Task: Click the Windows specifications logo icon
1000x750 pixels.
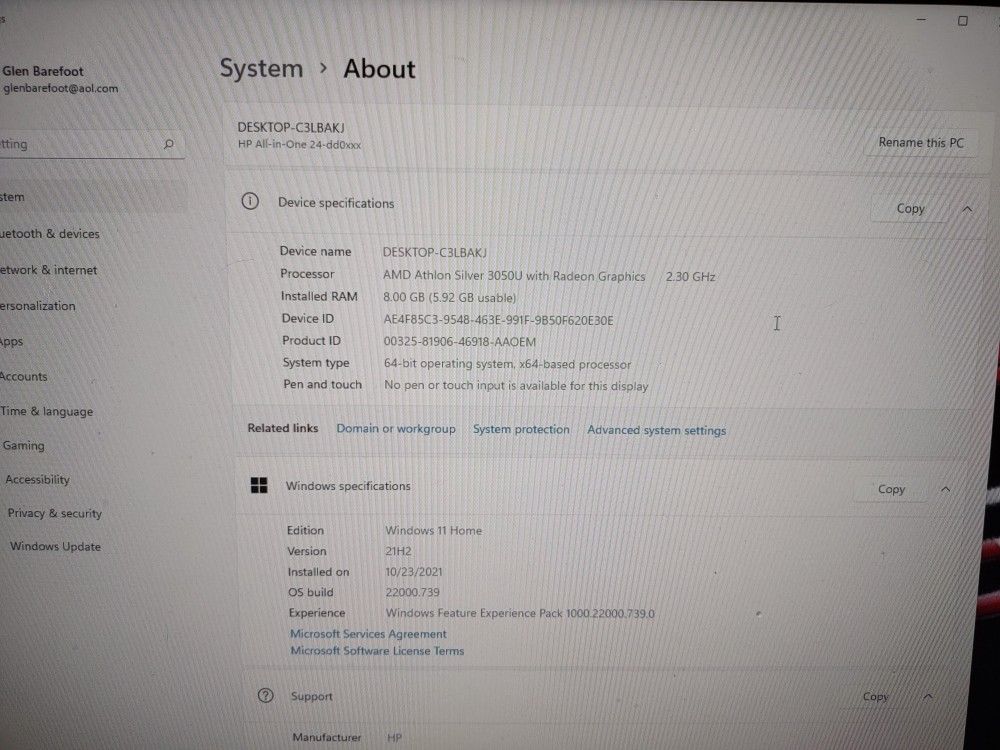Action: click(259, 485)
